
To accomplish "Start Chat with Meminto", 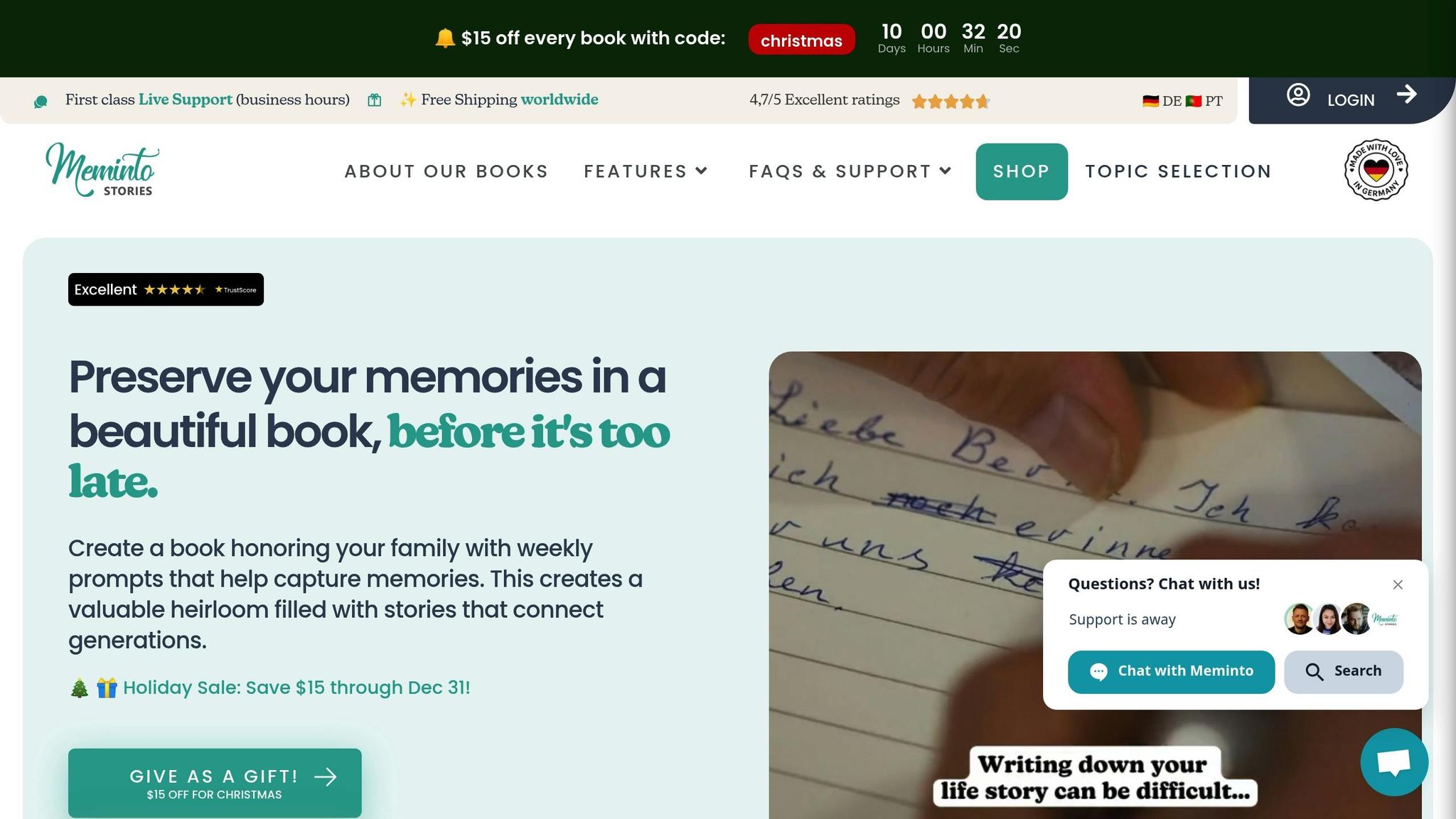I will [1171, 671].
